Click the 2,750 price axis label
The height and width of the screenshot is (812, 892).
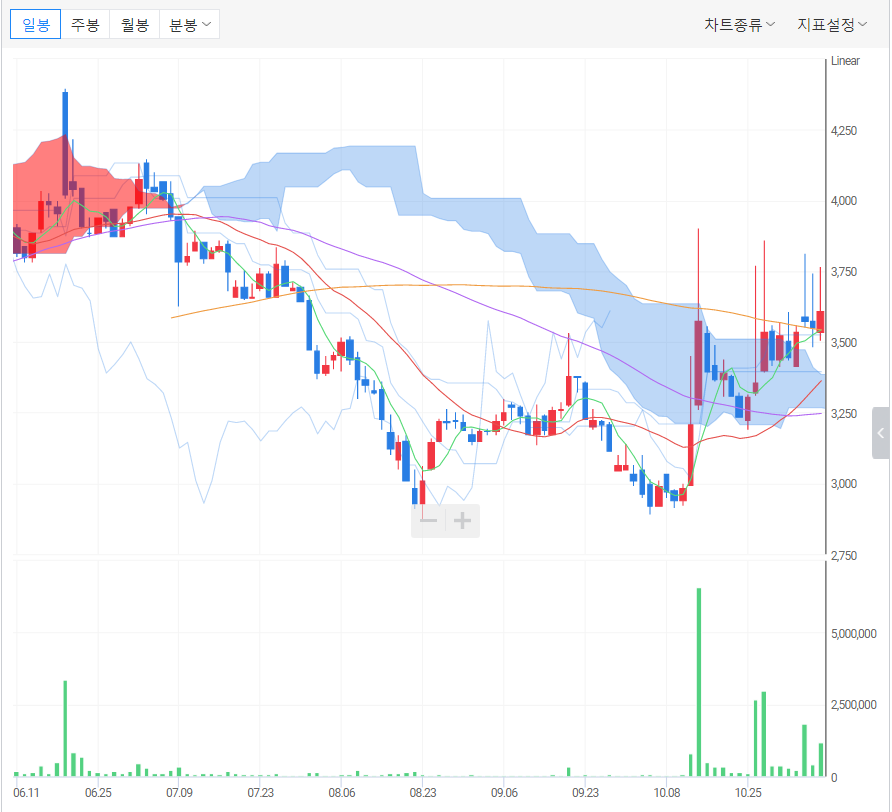844,555
